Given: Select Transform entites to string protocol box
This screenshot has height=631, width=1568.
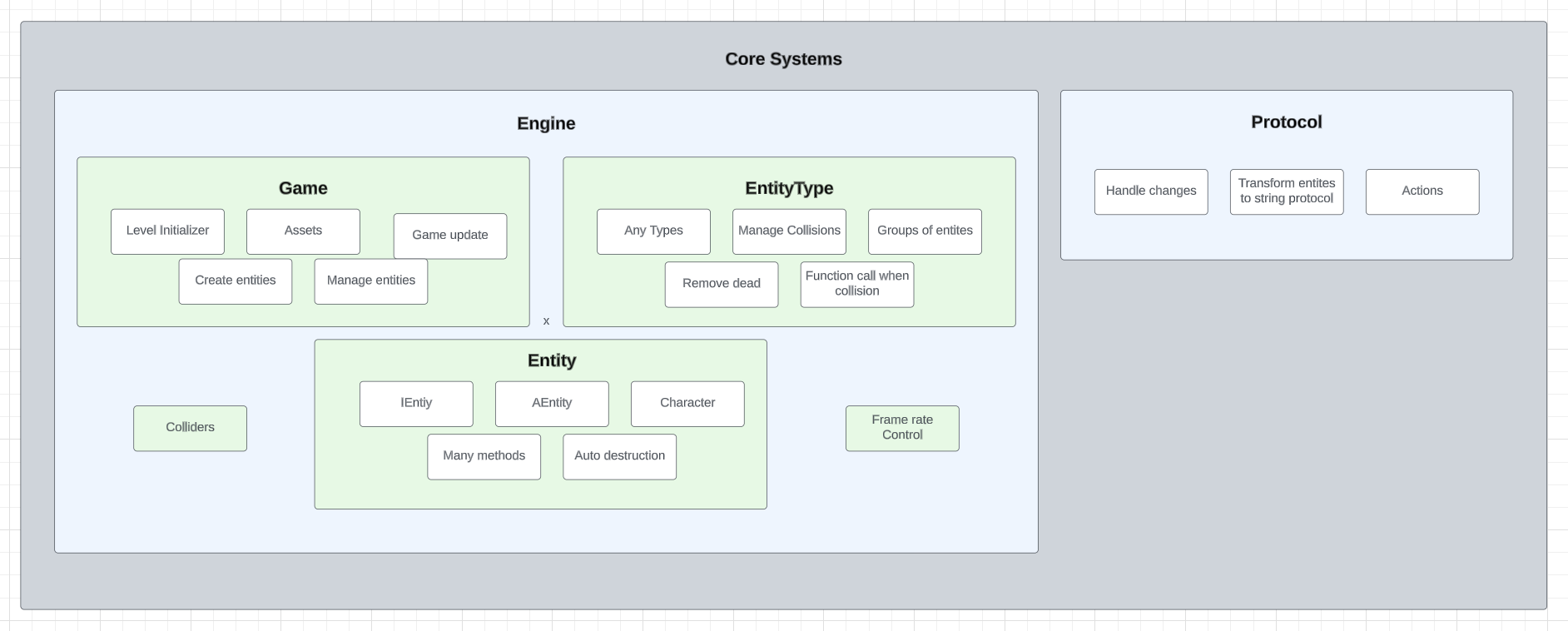Looking at the screenshot, I should 1287,192.
